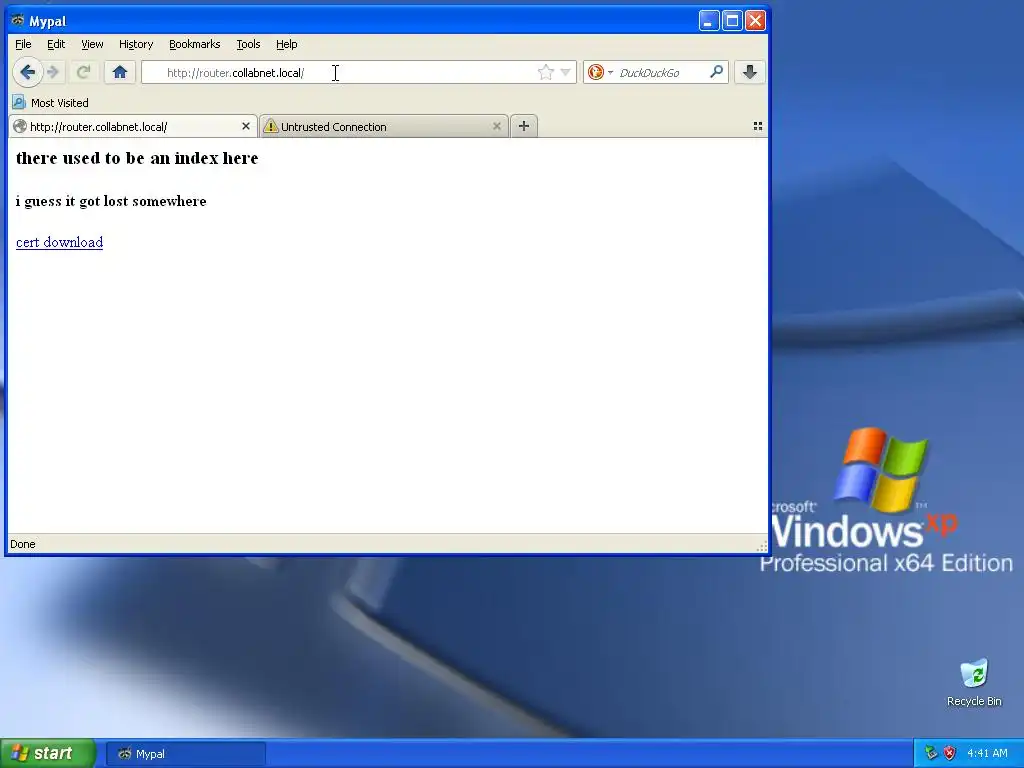Click the network connection tray icon
Viewport: 1024px width, 768px height.
point(931,753)
